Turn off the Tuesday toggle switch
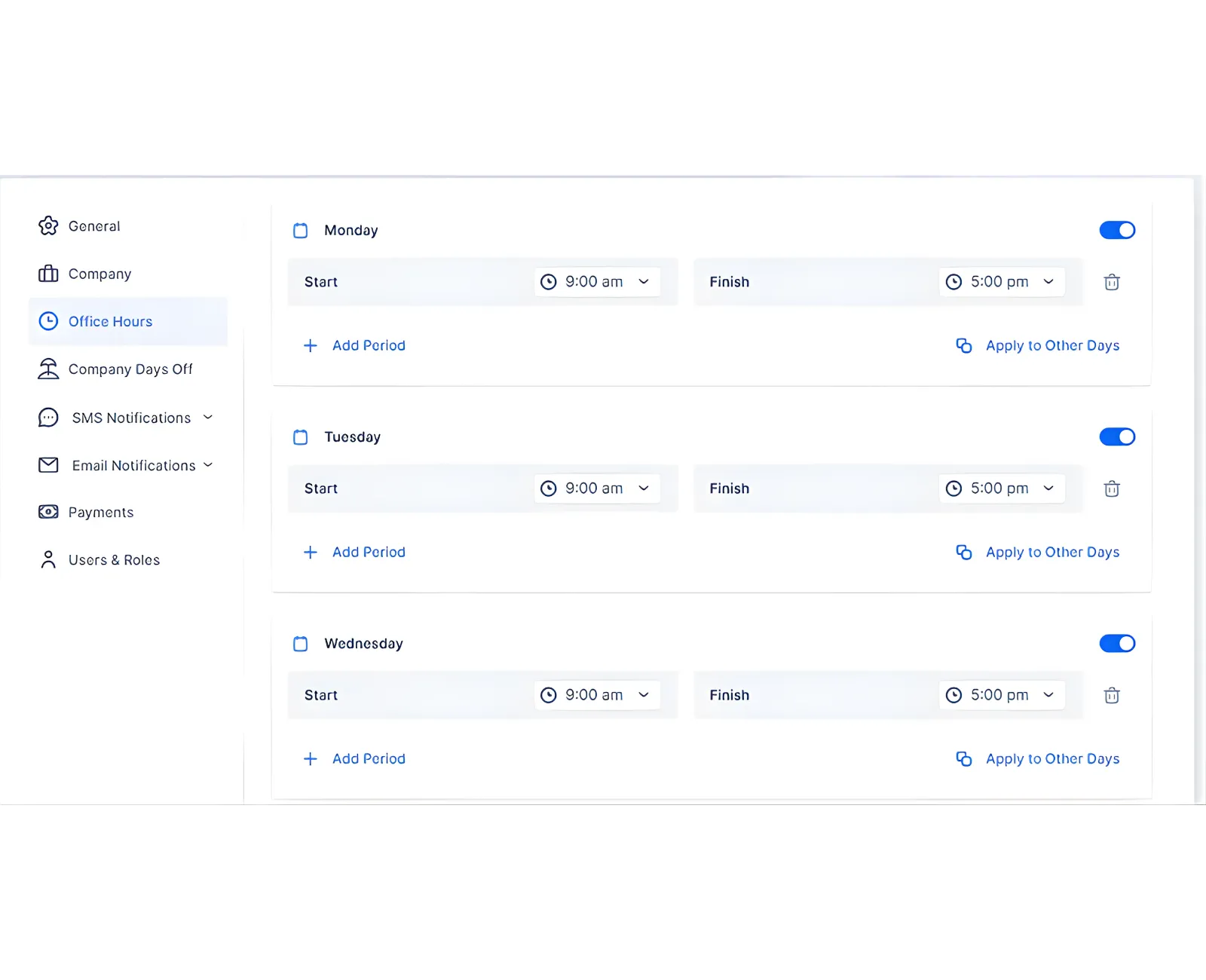 [x=1116, y=436]
